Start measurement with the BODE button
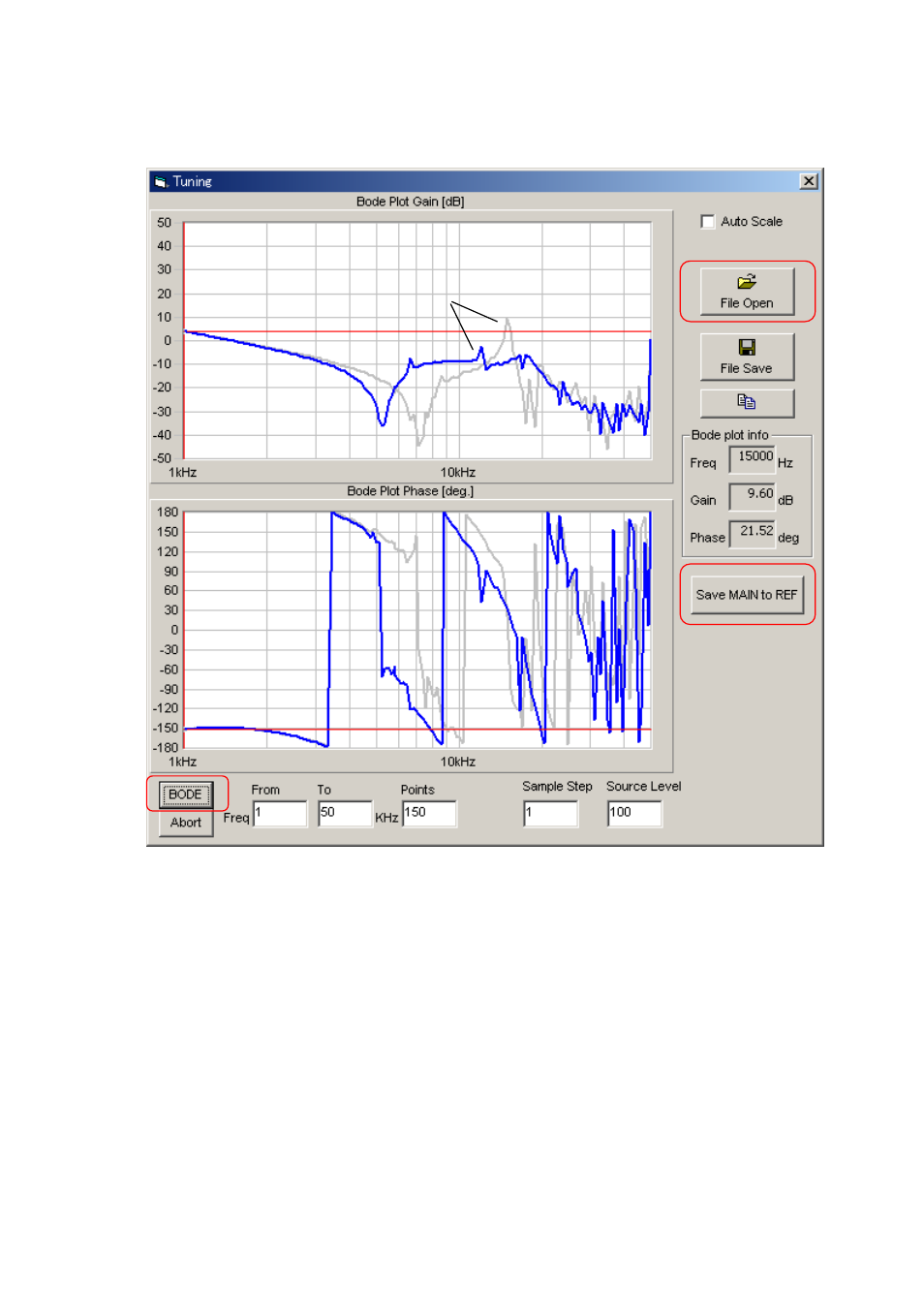 click(185, 794)
